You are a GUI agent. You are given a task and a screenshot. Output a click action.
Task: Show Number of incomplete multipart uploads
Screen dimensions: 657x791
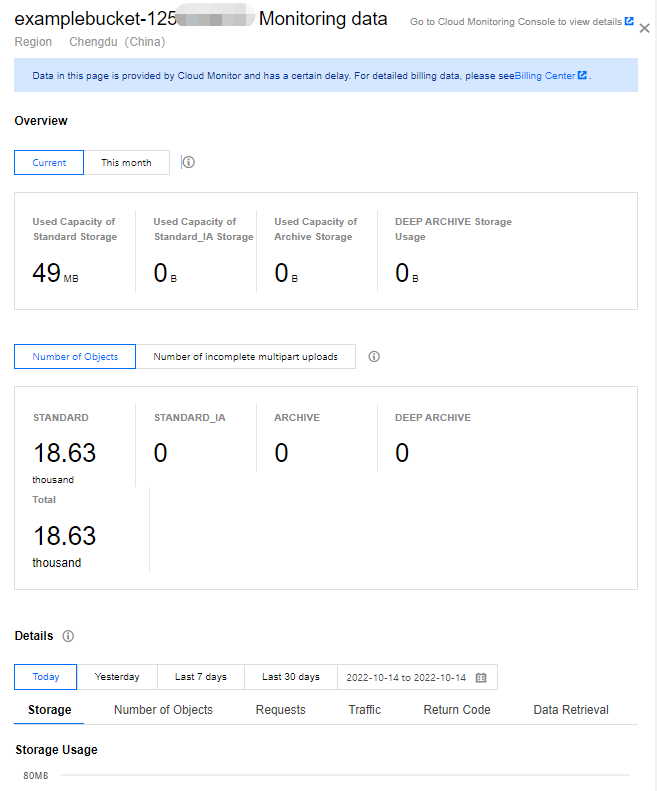point(245,356)
